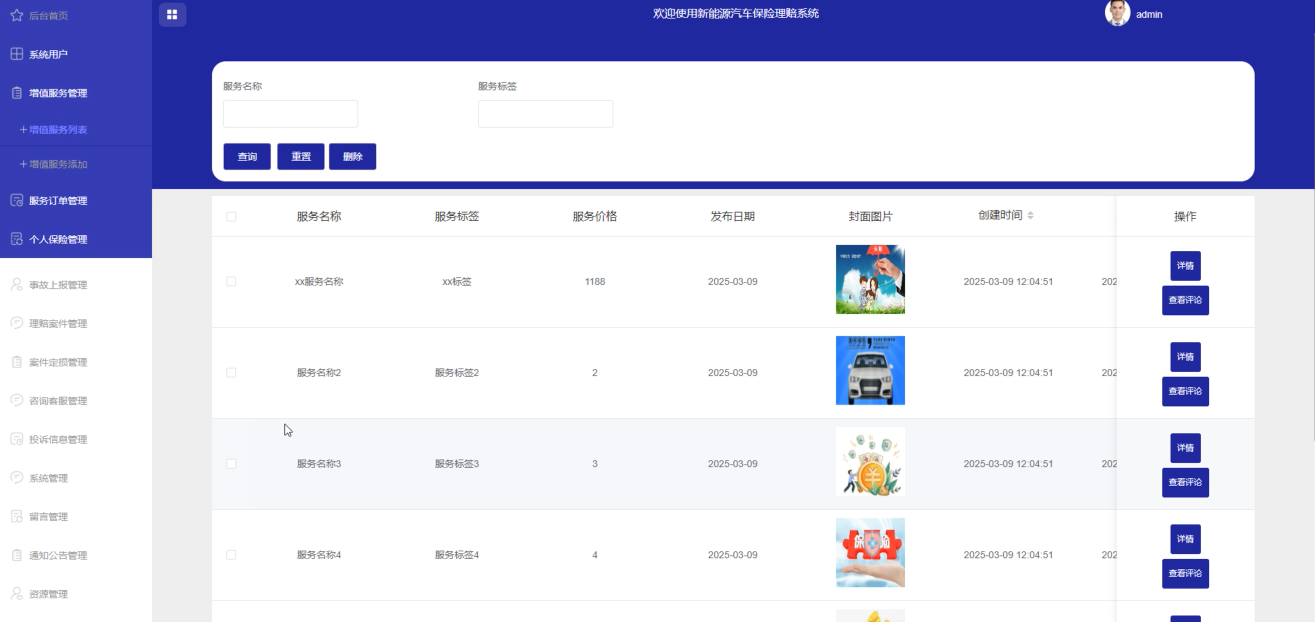Click 查看评论 for xx服务名称 row

(x=1185, y=300)
